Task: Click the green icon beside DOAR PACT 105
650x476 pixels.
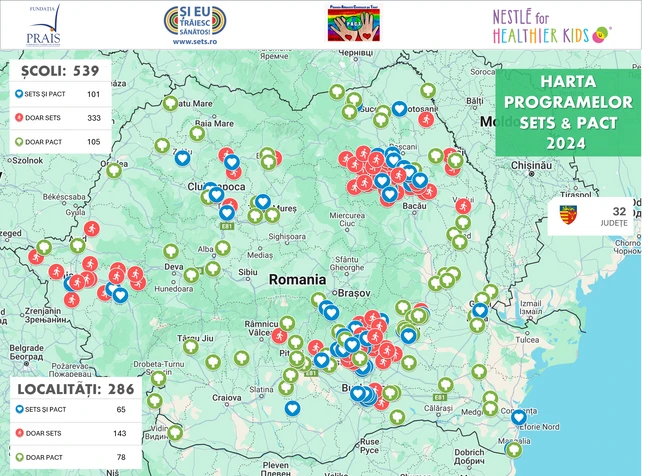Action: click(19, 142)
